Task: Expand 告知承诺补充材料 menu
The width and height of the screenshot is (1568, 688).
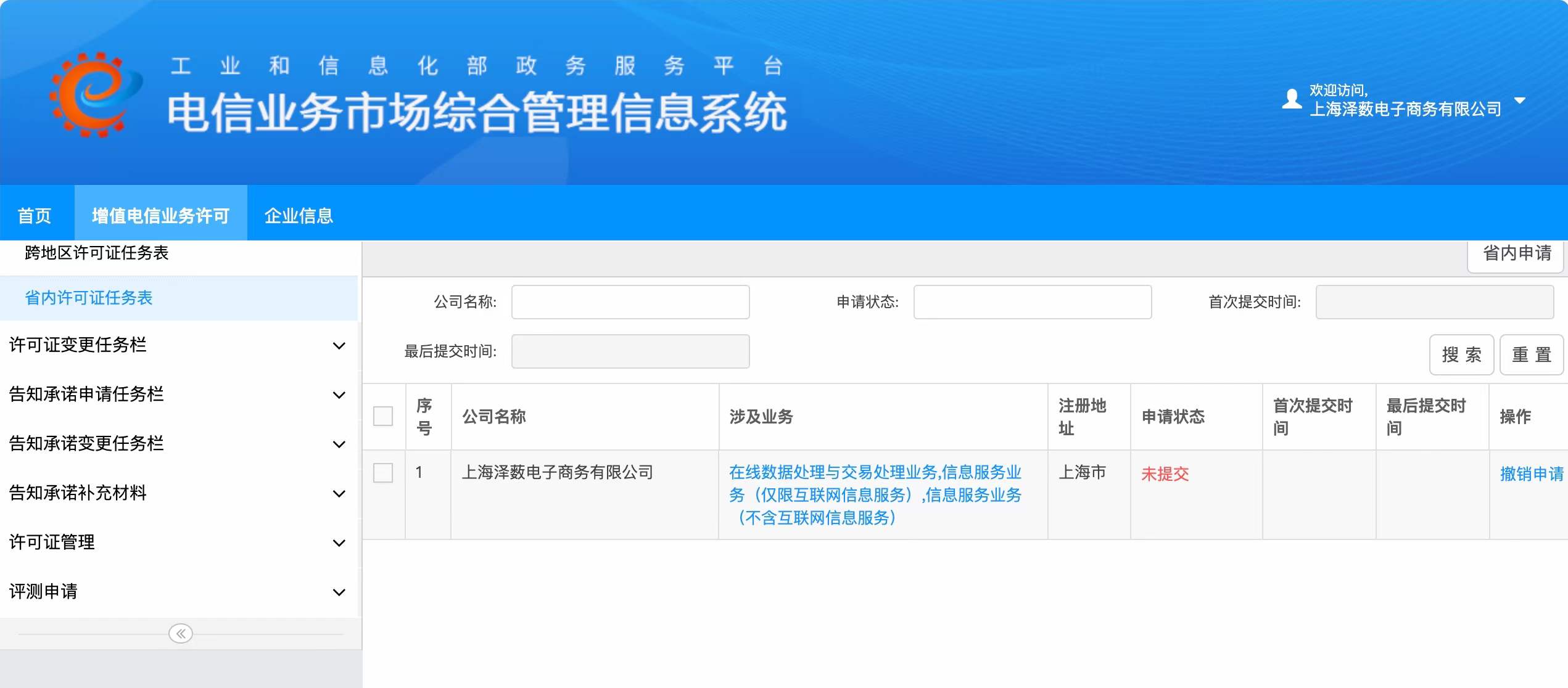Action: [x=179, y=493]
